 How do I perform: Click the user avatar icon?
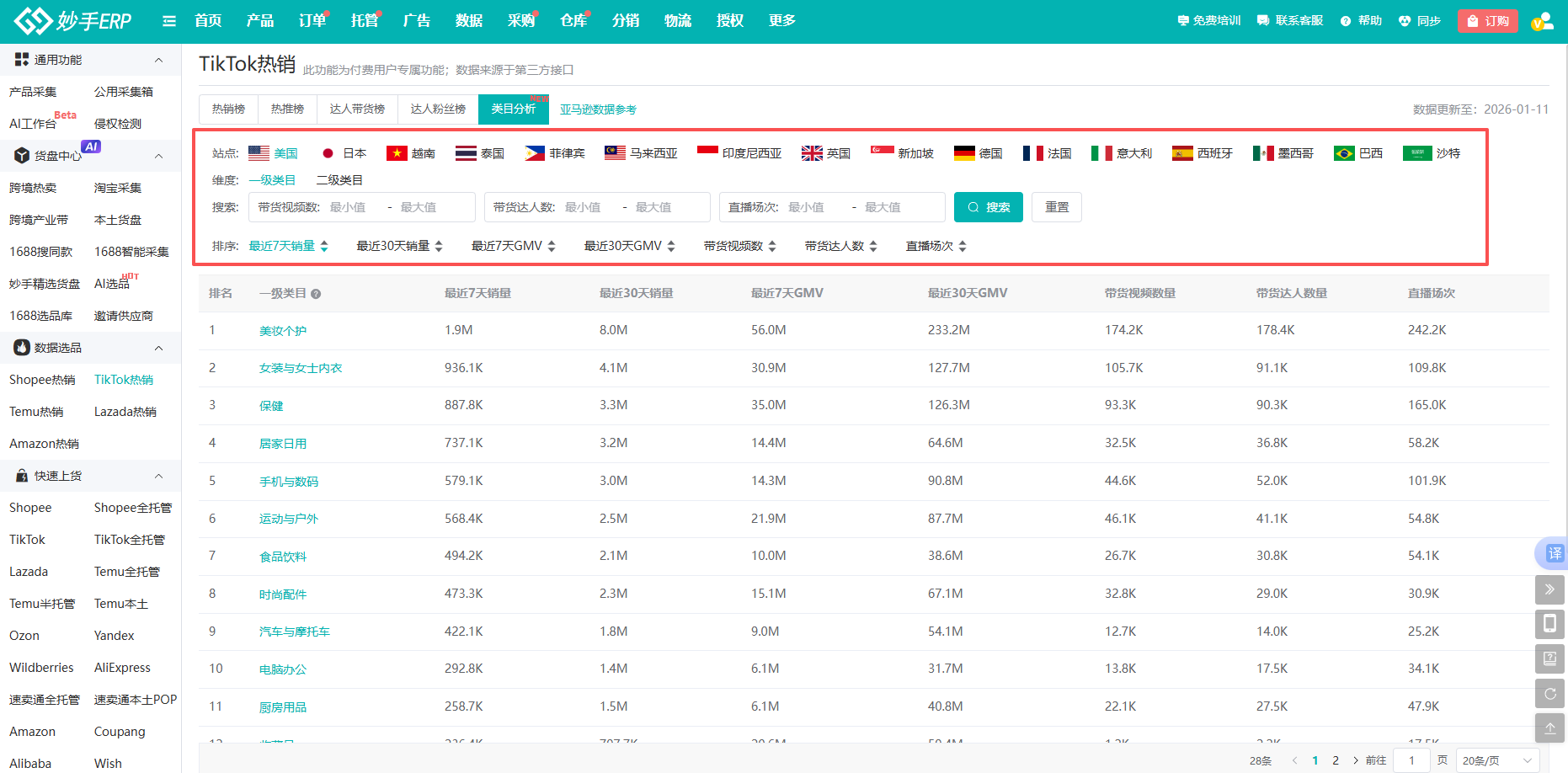click(x=1542, y=21)
